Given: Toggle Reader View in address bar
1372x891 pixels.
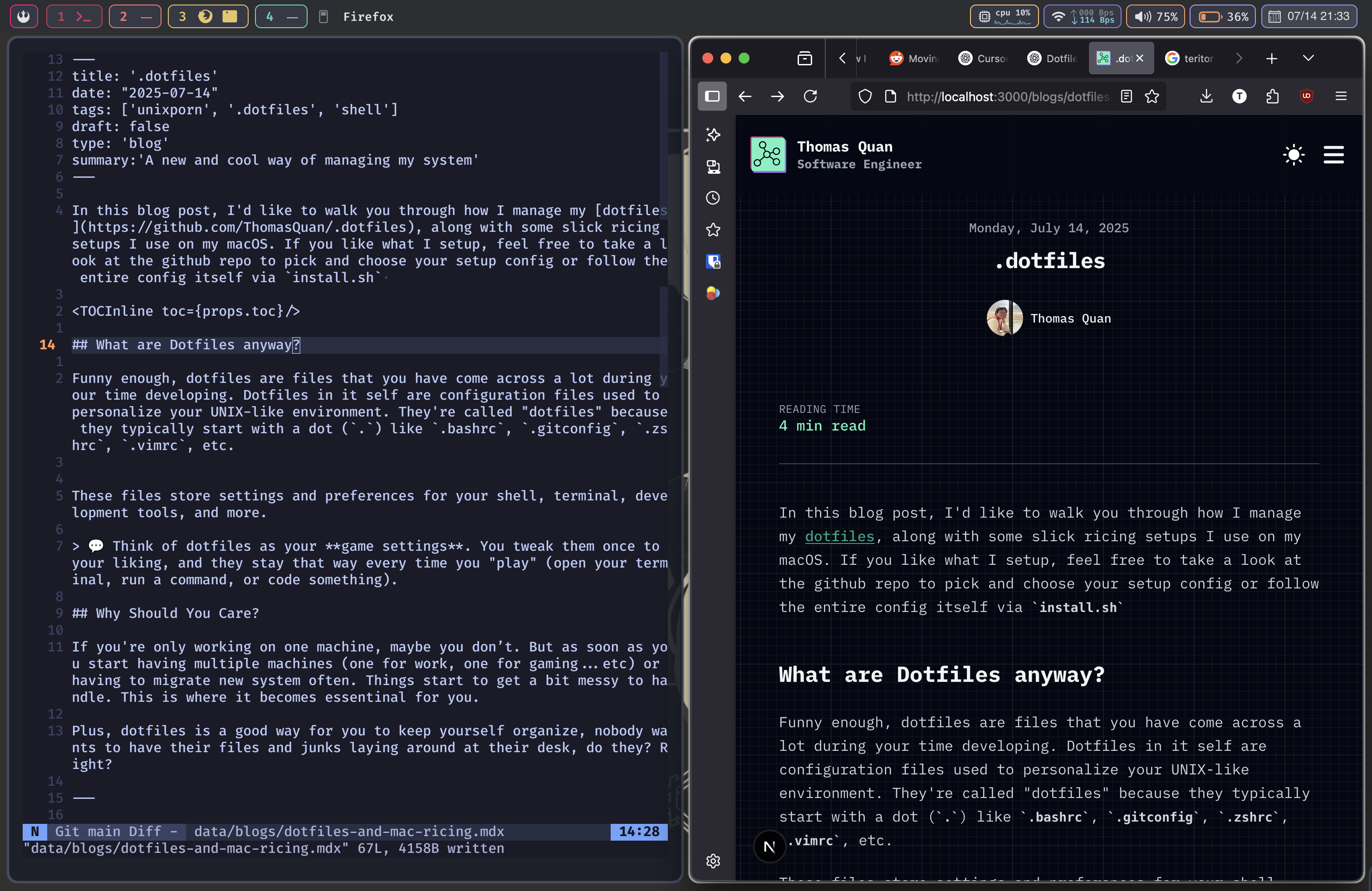Looking at the screenshot, I should tap(1127, 96).
